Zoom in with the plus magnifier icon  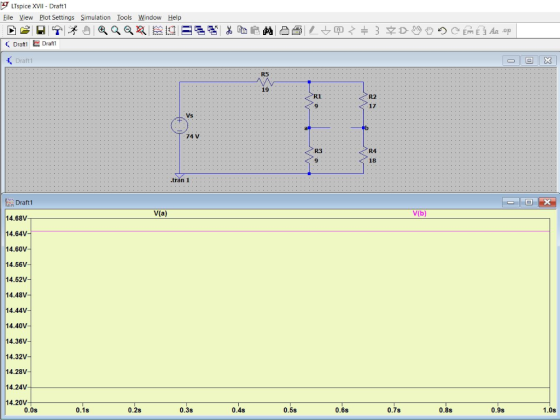pyautogui.click(x=102, y=31)
